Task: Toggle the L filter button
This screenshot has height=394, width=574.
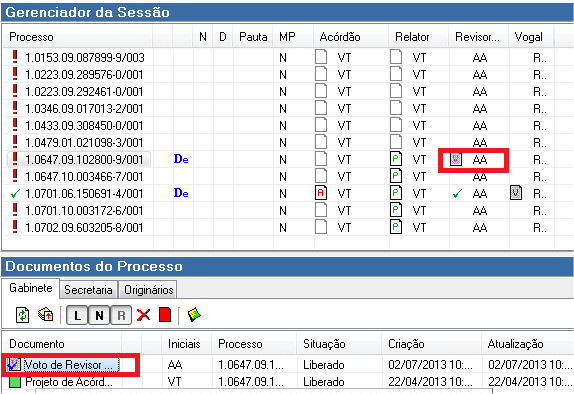Action: [77, 315]
